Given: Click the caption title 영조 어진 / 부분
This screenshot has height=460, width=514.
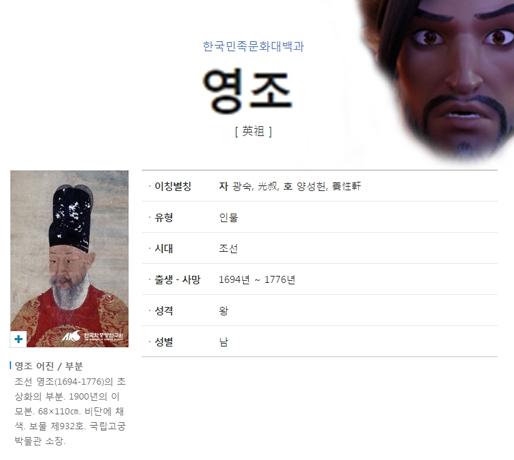Looking at the screenshot, I should point(49,366).
